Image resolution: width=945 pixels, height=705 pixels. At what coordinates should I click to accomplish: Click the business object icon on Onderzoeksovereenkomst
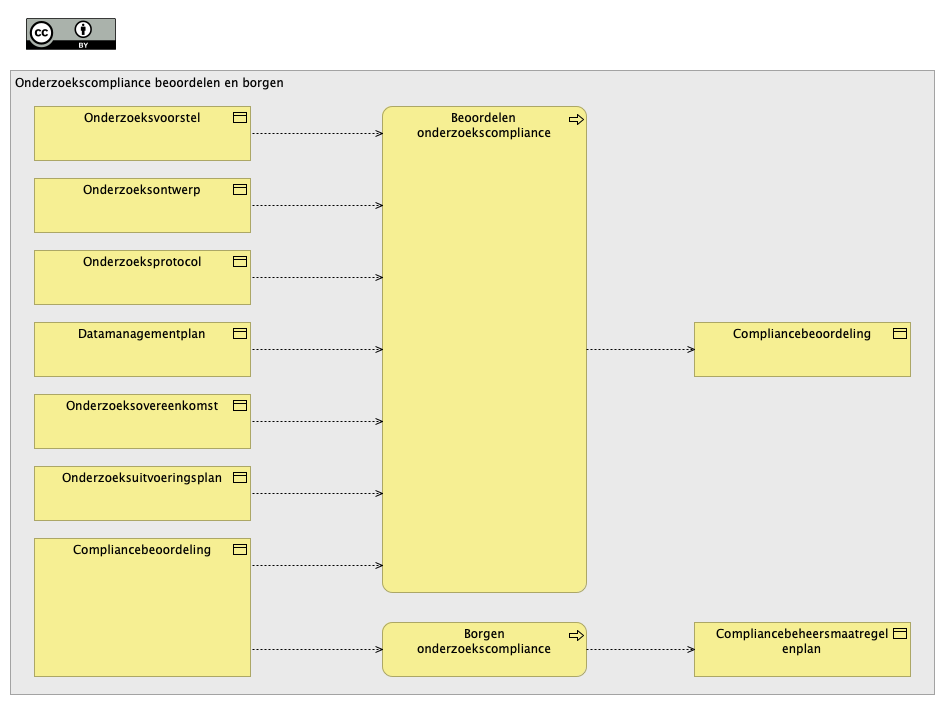(x=240, y=406)
